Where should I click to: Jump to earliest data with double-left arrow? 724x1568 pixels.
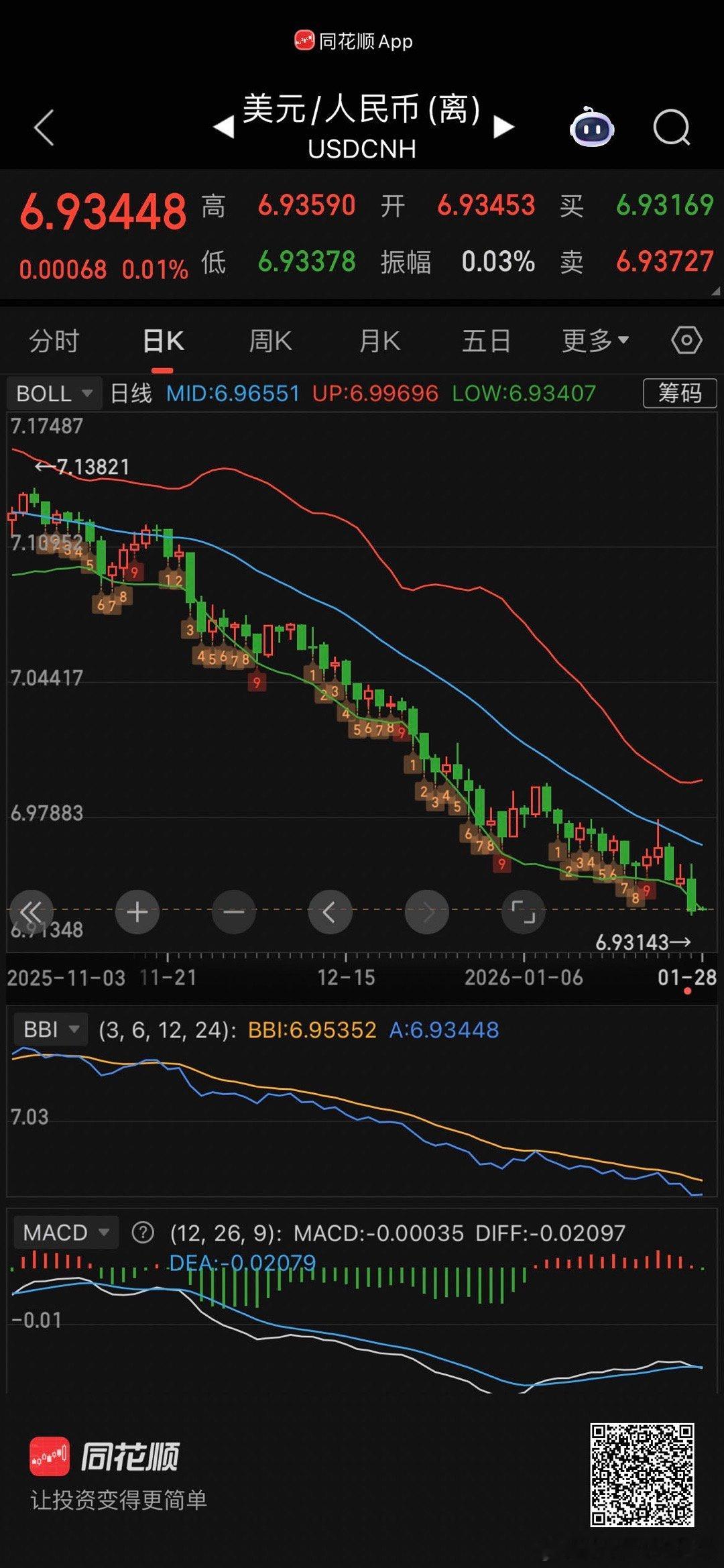coord(32,912)
